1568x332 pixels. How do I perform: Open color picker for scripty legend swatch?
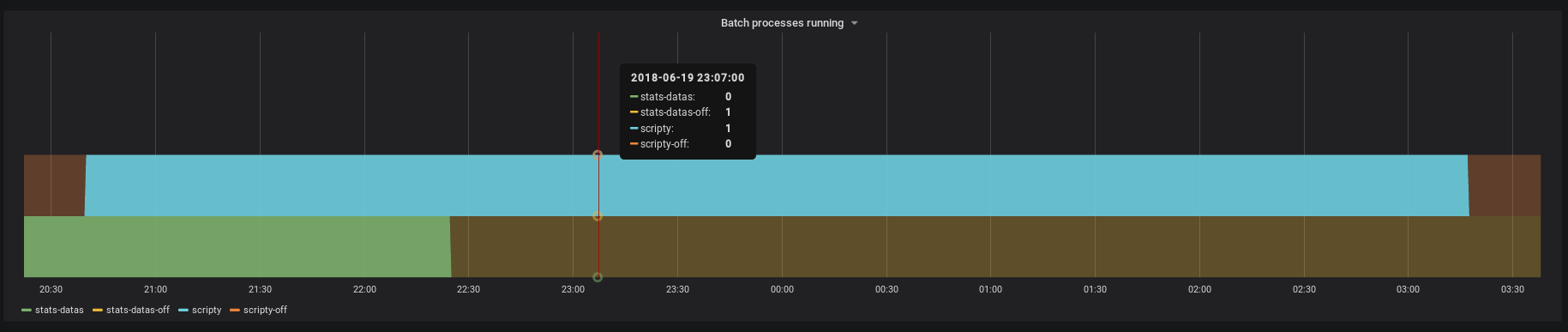[183, 311]
